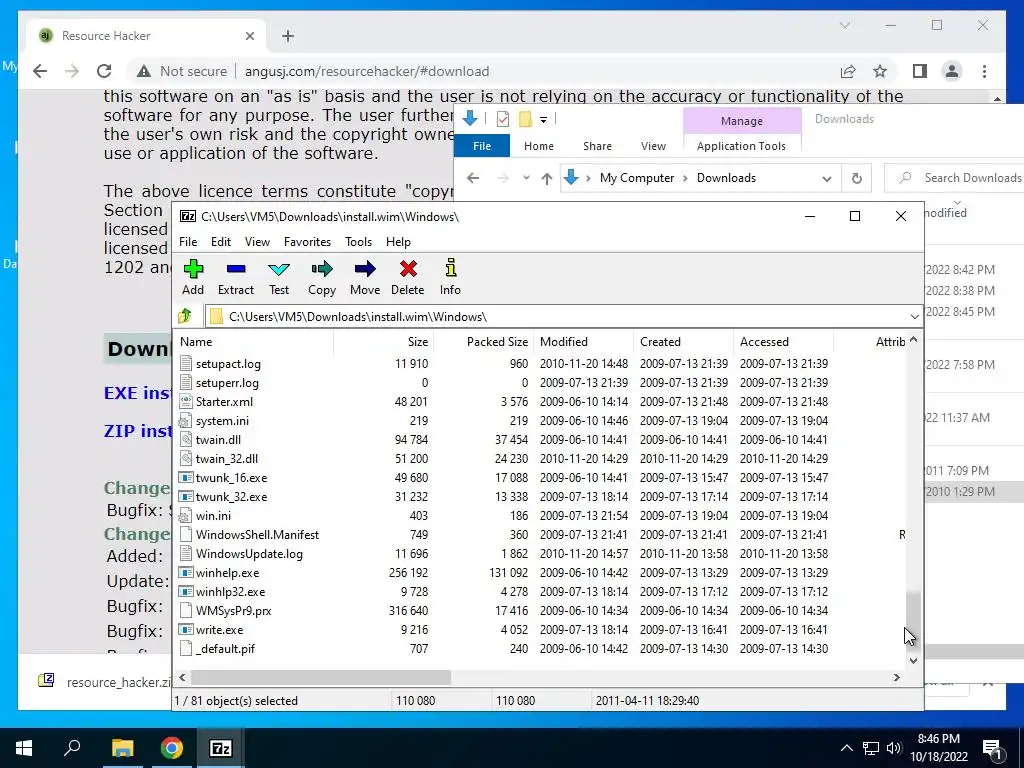Click the Properties quick access icon in Explorer
The image size is (1024, 768).
[502, 119]
